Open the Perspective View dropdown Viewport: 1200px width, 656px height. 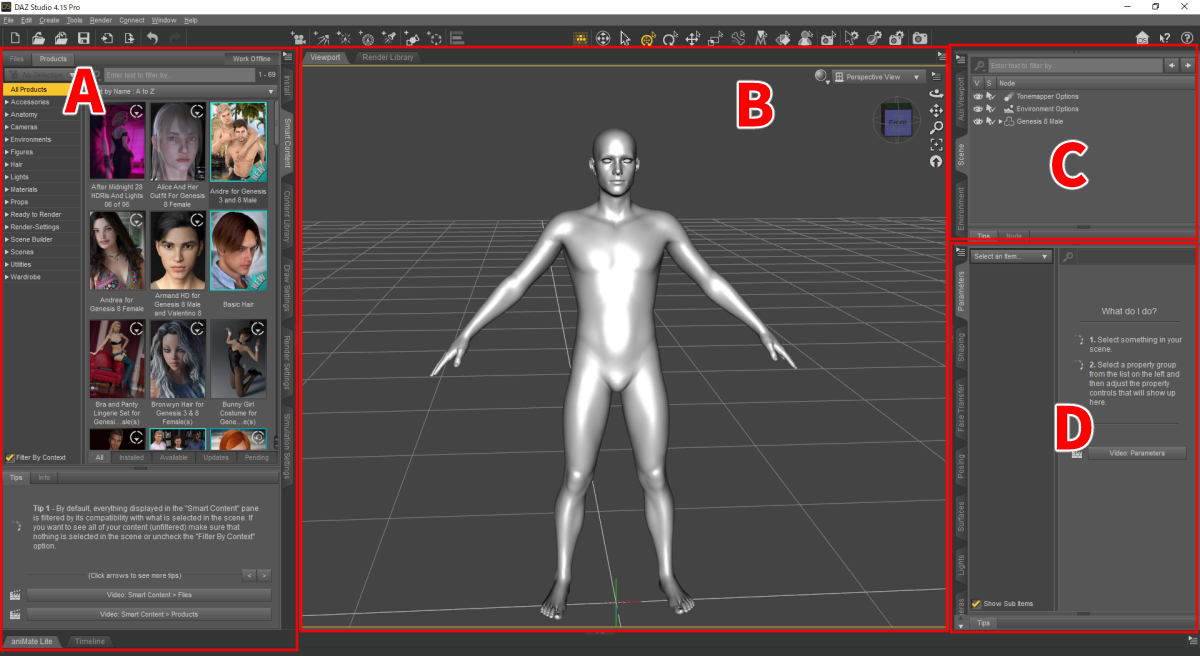[877, 76]
